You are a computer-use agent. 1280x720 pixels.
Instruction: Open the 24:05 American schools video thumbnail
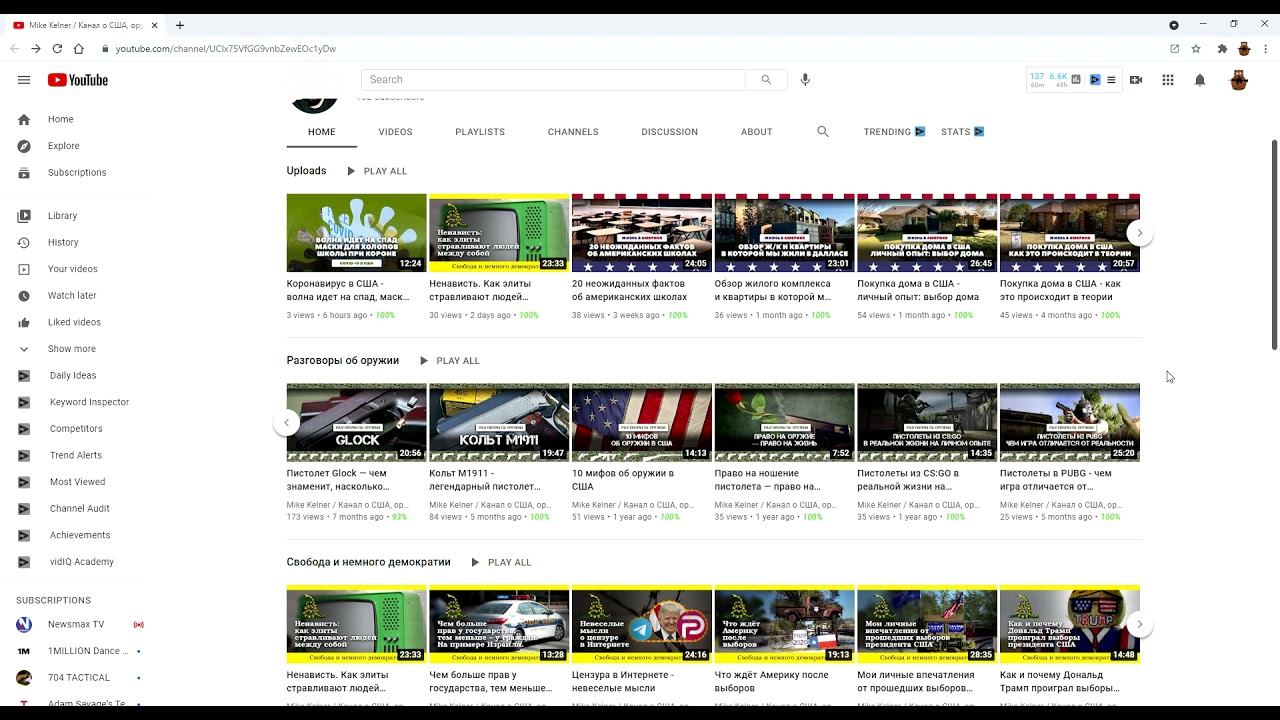tap(642, 233)
